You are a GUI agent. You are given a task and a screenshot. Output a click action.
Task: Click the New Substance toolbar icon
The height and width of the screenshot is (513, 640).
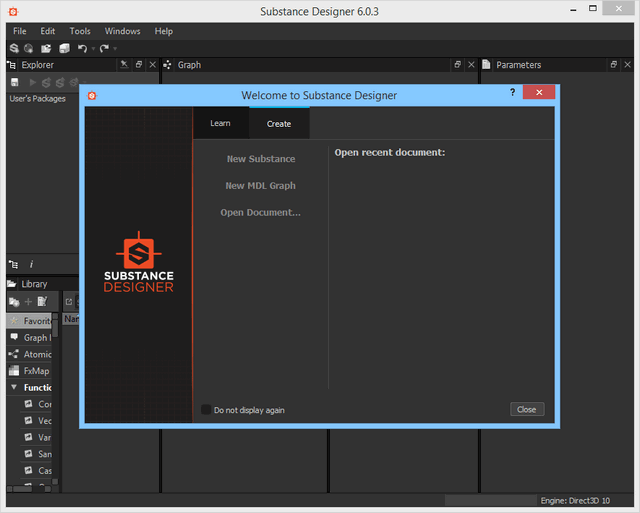[14, 48]
